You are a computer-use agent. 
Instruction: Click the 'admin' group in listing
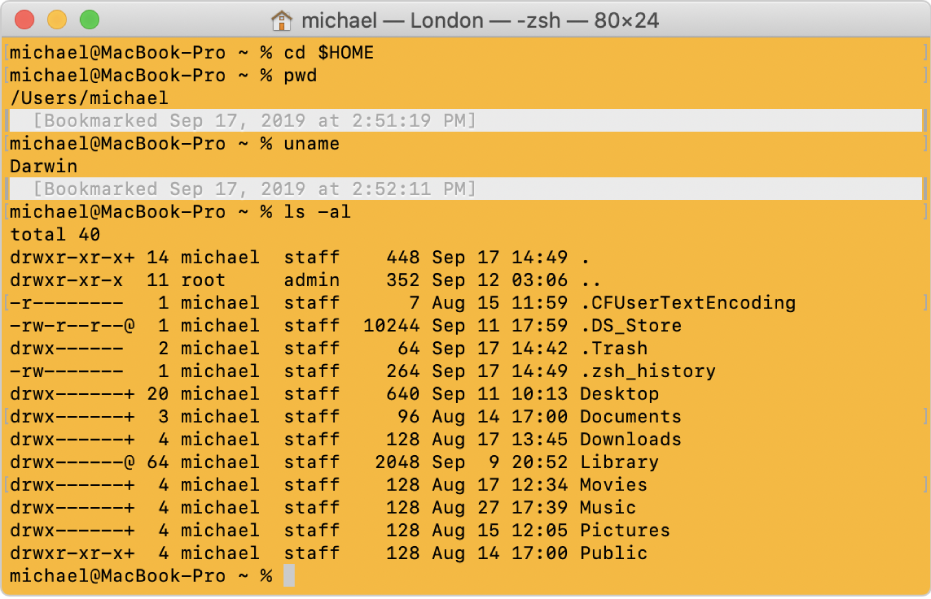(312, 280)
